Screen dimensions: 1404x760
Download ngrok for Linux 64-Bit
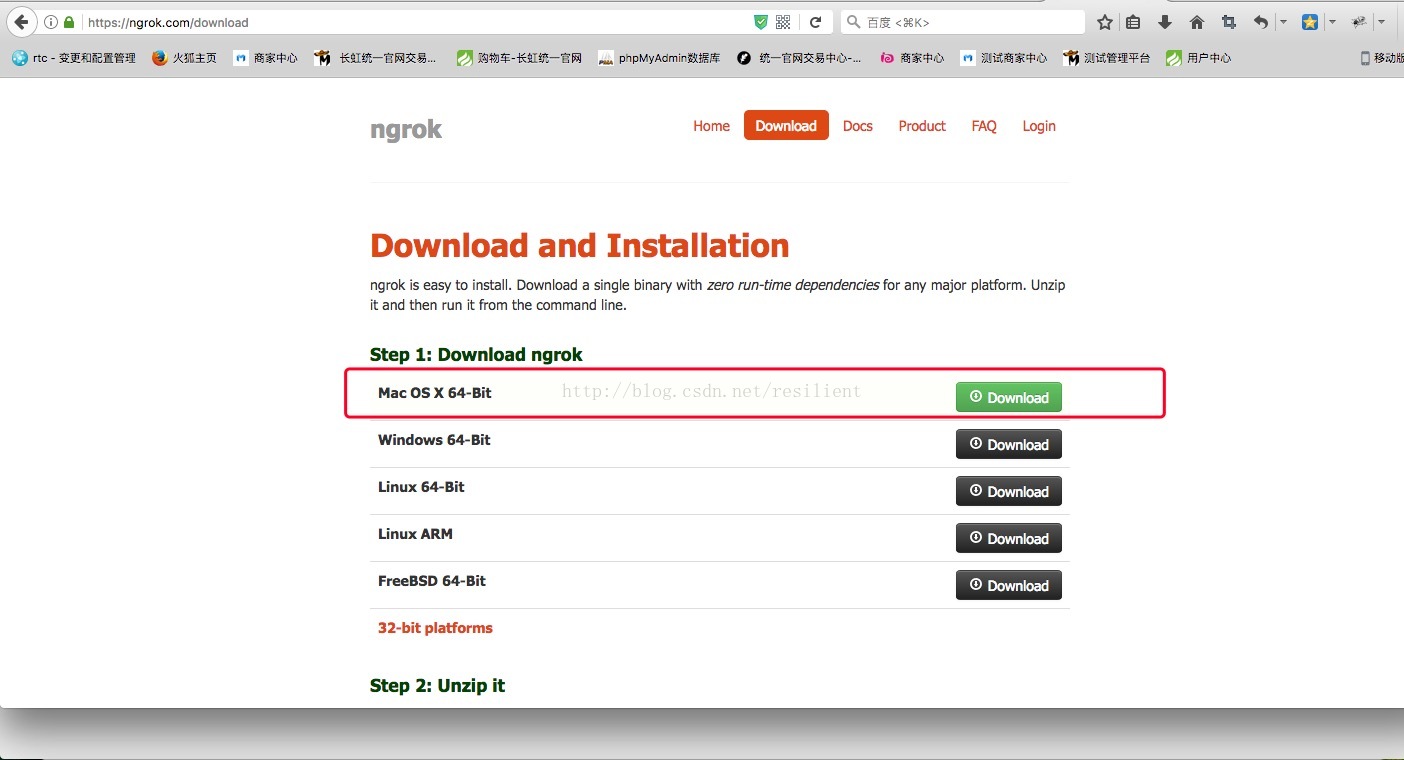pyautogui.click(x=1009, y=491)
